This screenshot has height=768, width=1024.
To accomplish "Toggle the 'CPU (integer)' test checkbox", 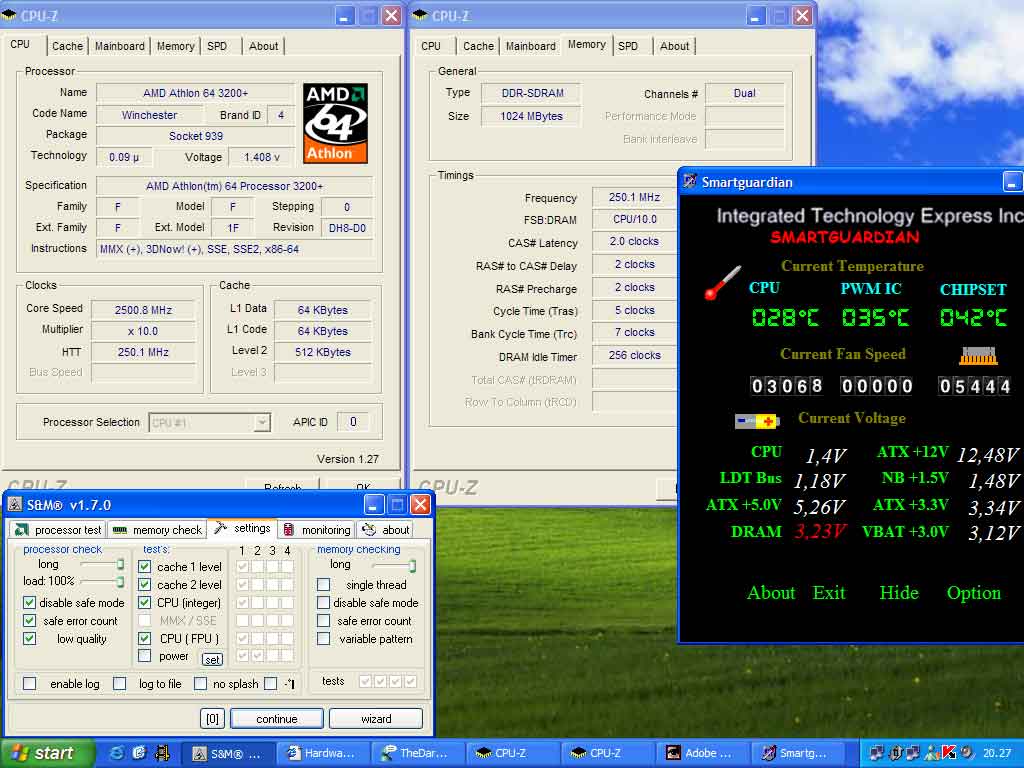I will (x=145, y=602).
